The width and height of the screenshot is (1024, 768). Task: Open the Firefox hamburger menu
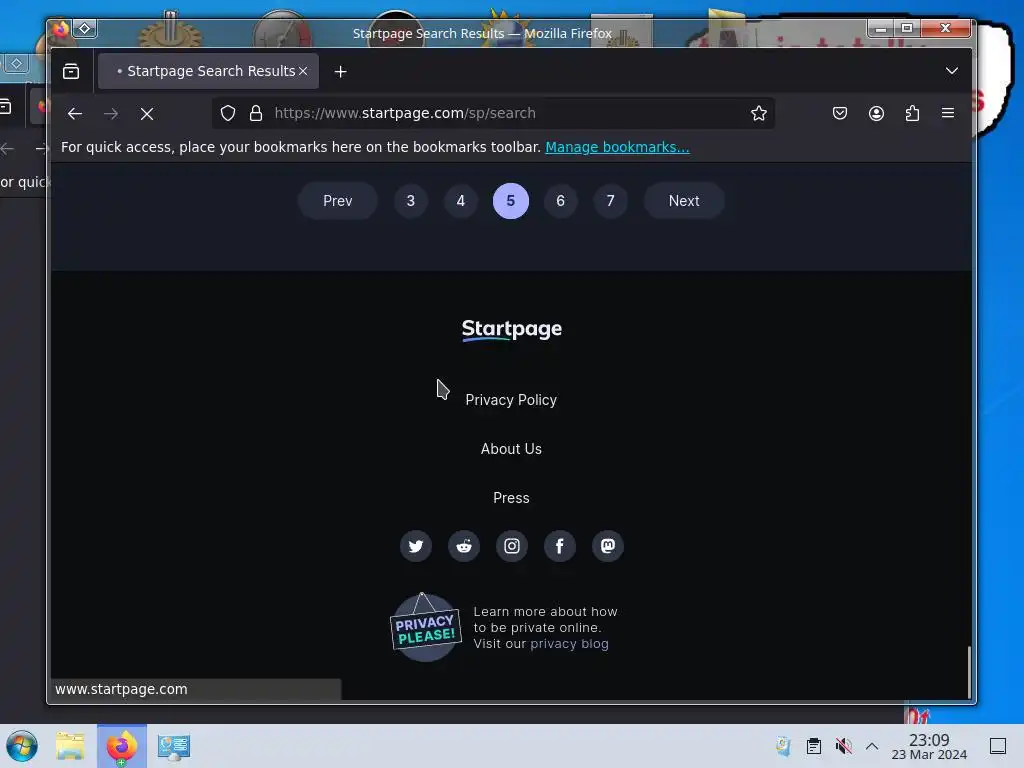(948, 113)
